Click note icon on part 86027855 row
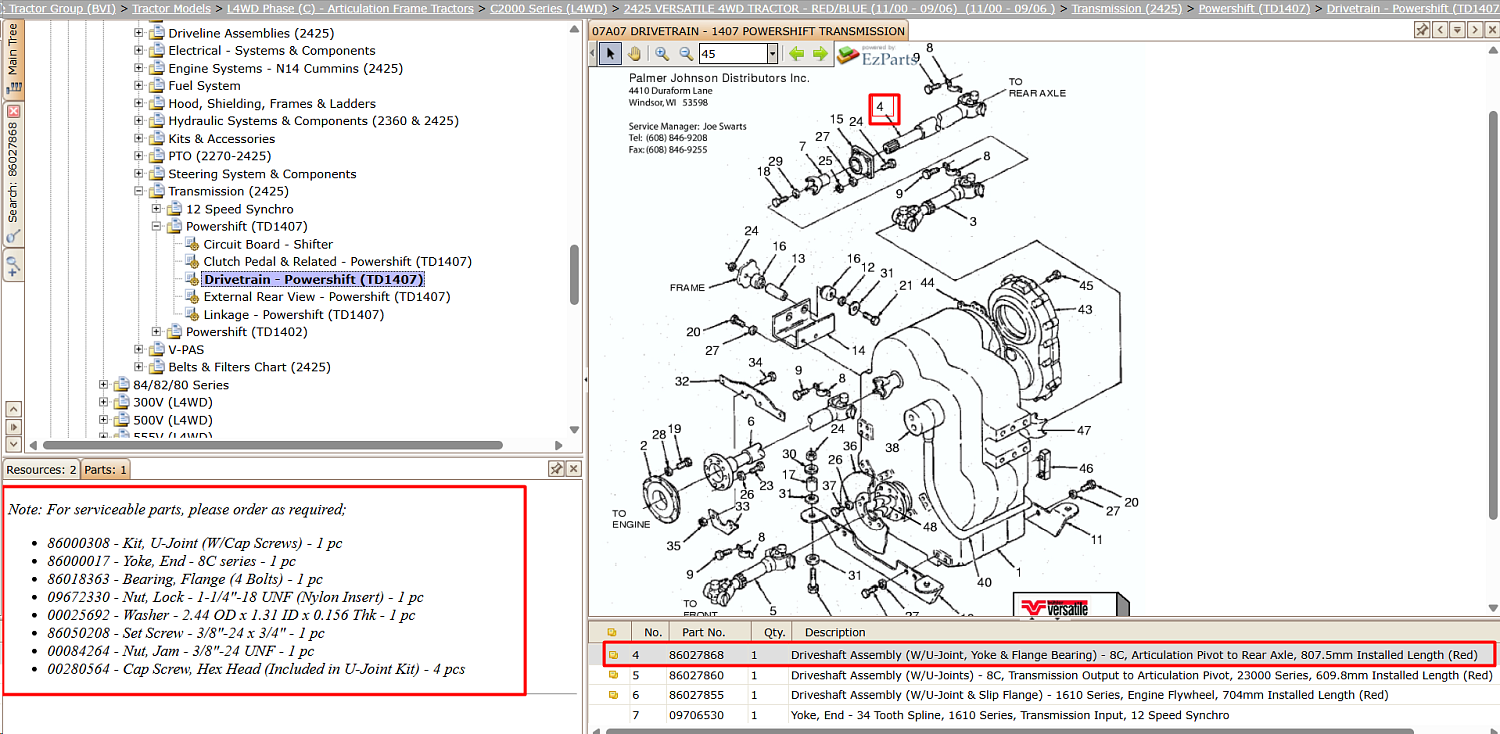The width and height of the screenshot is (1500, 734). (x=612, y=695)
